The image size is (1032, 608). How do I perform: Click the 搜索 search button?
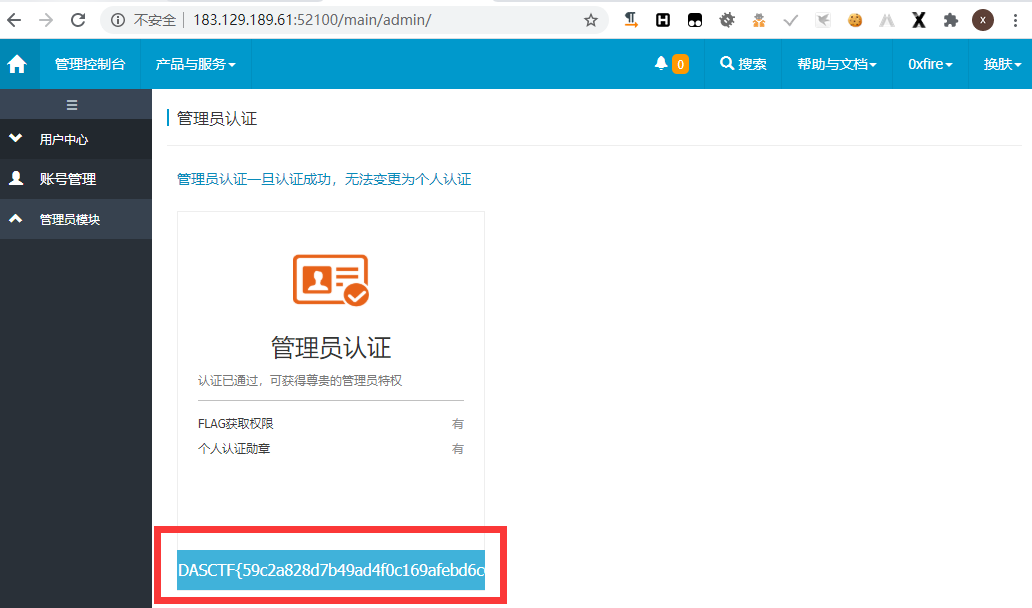pyautogui.click(x=743, y=64)
